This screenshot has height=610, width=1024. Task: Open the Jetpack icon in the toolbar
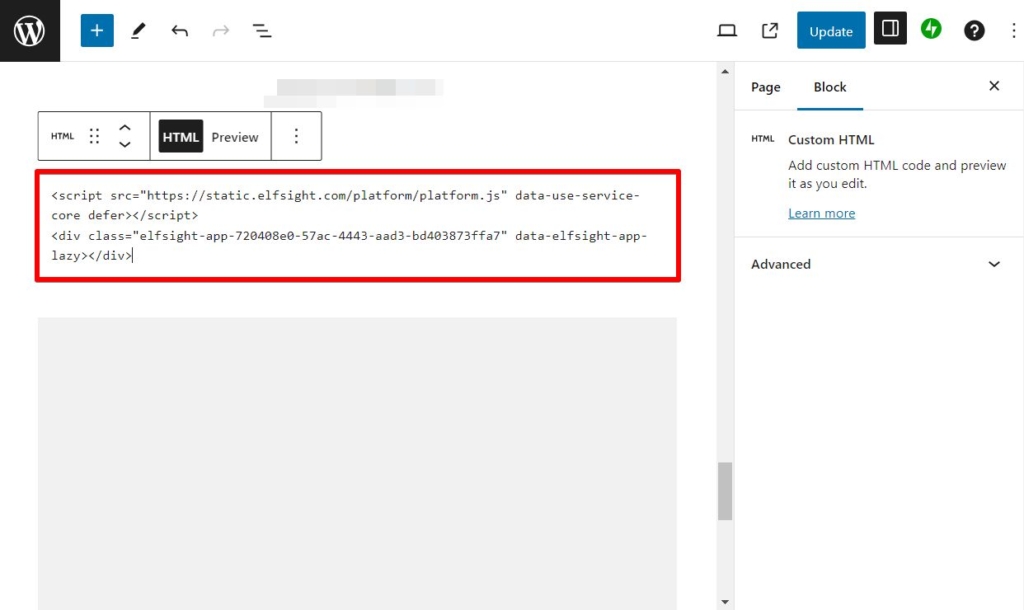[x=931, y=30]
